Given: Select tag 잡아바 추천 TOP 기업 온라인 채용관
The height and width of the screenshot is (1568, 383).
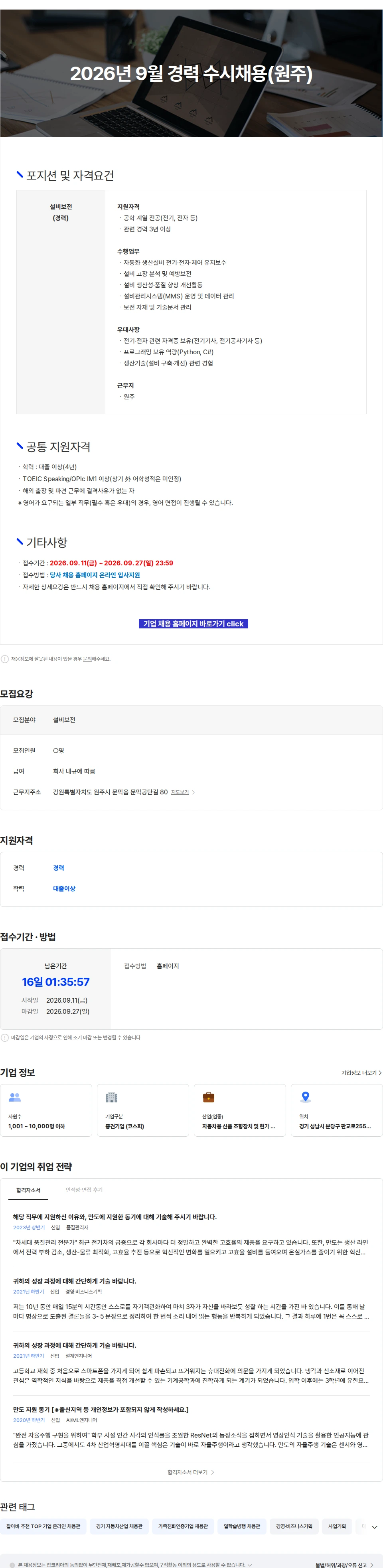Looking at the screenshot, I should [x=43, y=1526].
